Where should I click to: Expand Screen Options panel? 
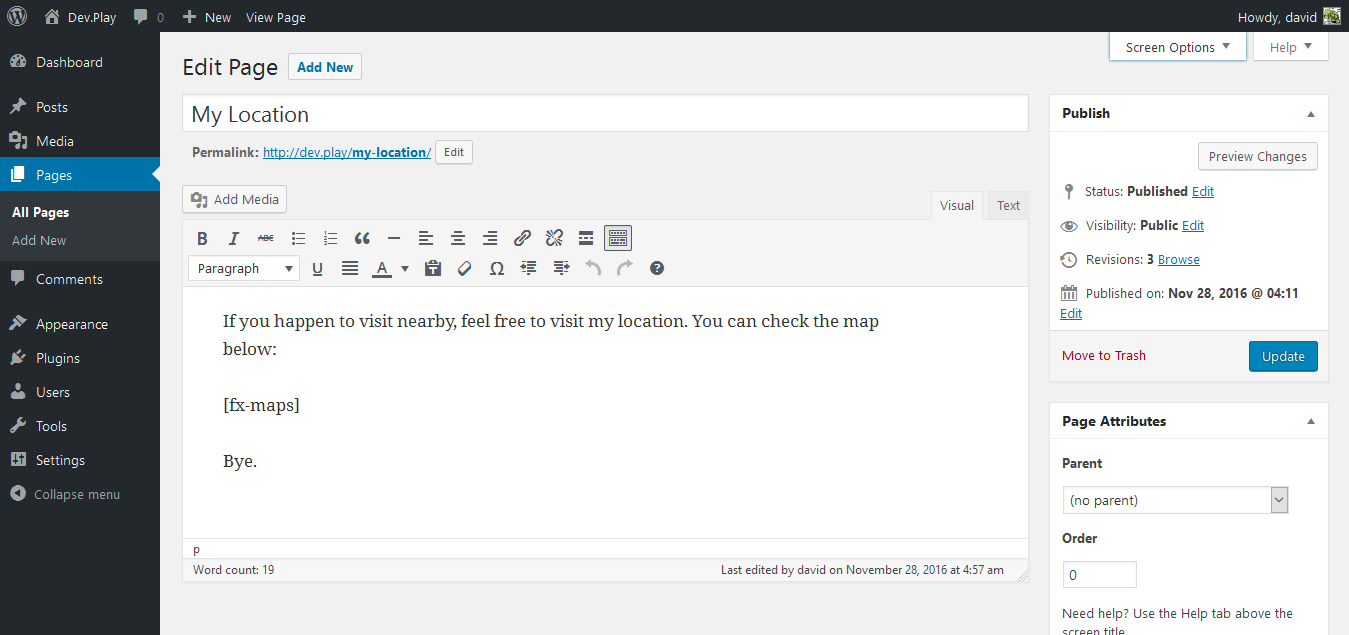(1178, 47)
